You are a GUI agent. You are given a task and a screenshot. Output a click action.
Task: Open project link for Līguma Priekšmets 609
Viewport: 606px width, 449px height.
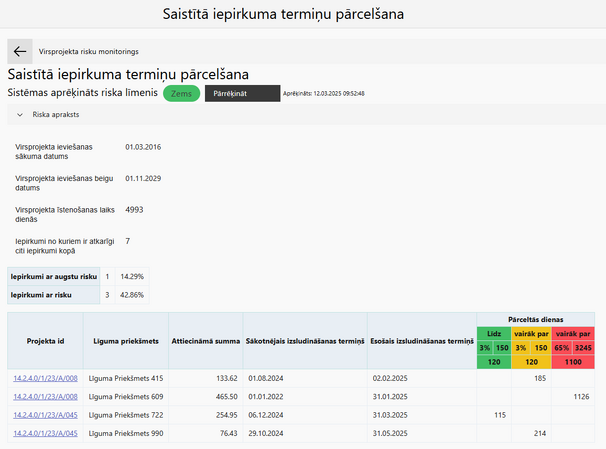[x=45, y=397]
